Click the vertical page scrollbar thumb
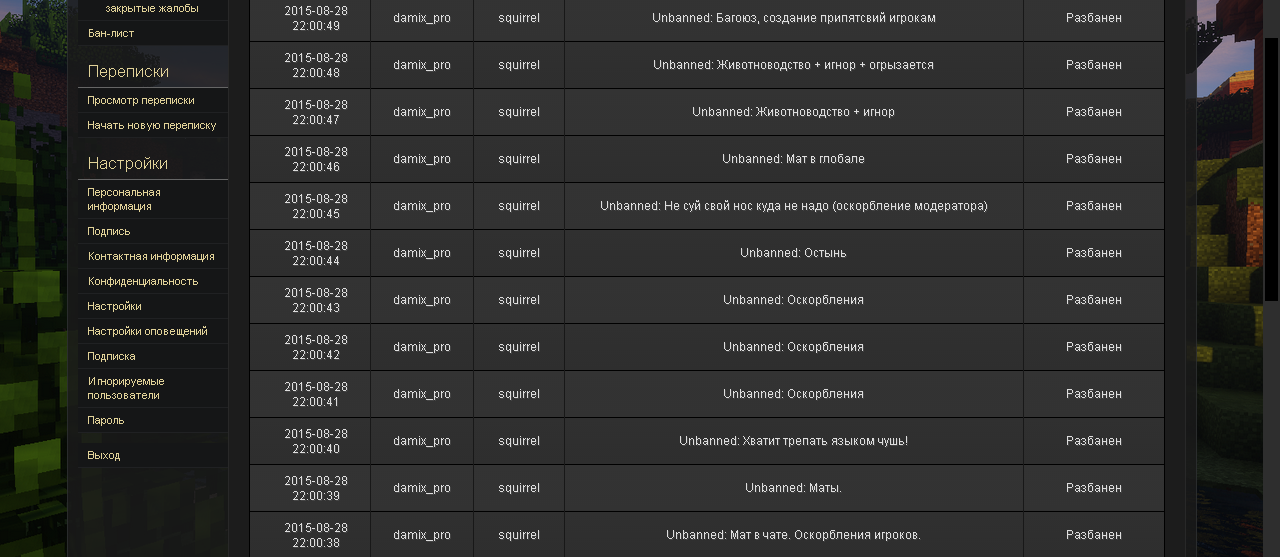This screenshot has width=1280, height=557. (x=1271, y=168)
